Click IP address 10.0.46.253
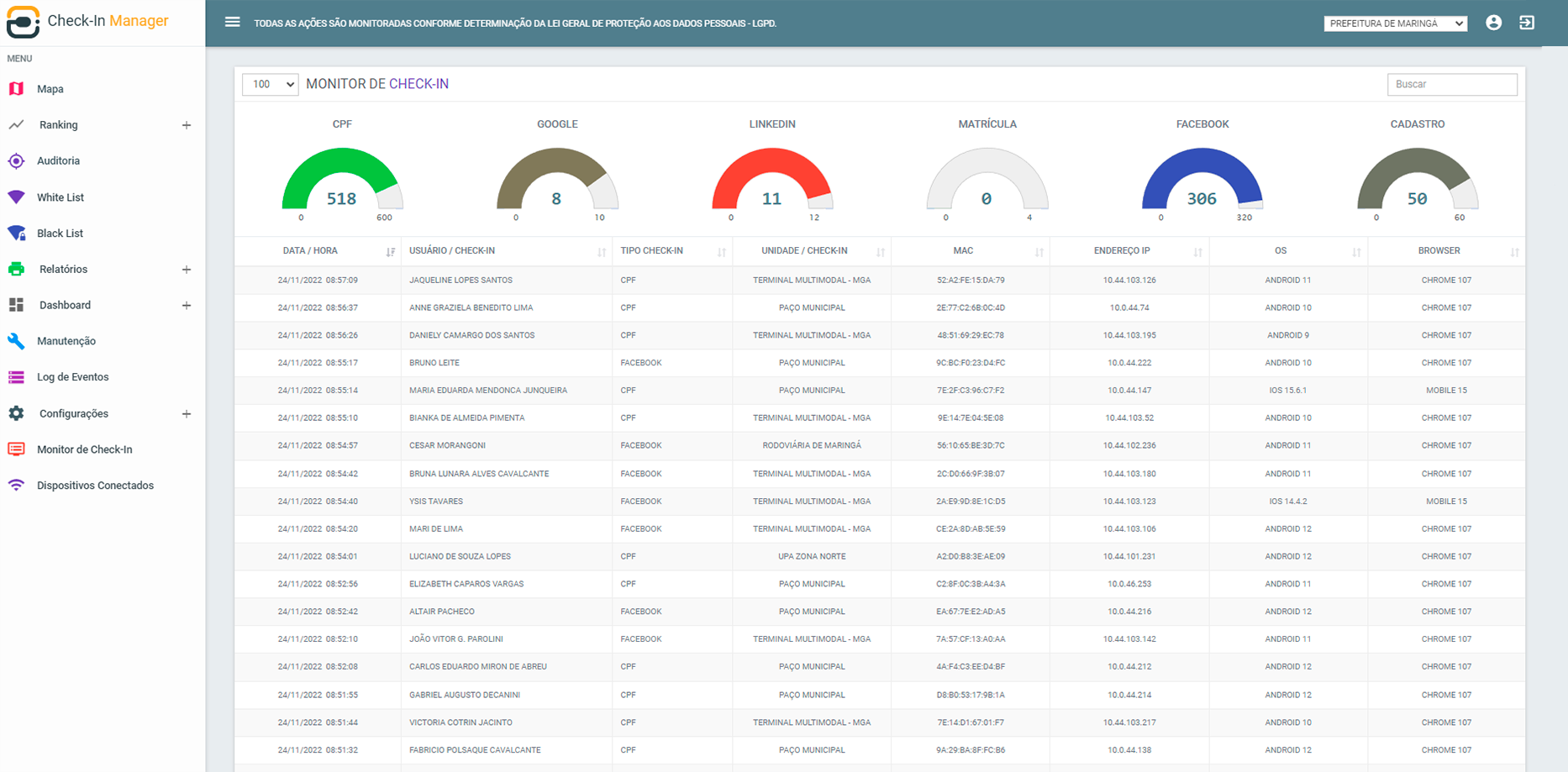The image size is (1568, 772). pyautogui.click(x=1129, y=584)
